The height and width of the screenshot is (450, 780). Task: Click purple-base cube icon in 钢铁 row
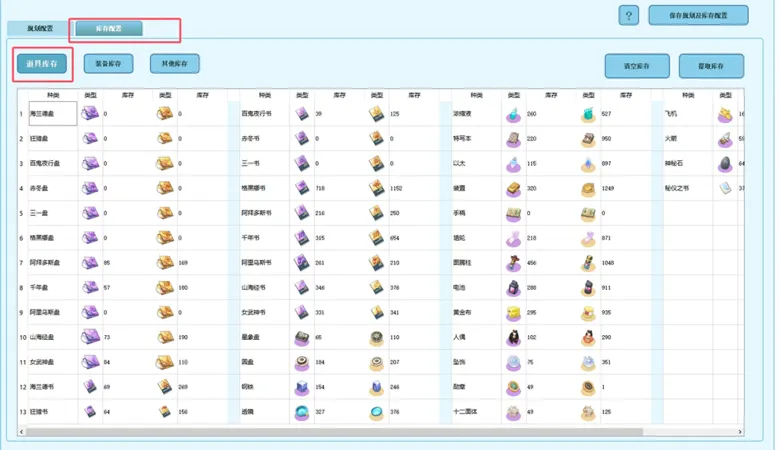(302, 387)
